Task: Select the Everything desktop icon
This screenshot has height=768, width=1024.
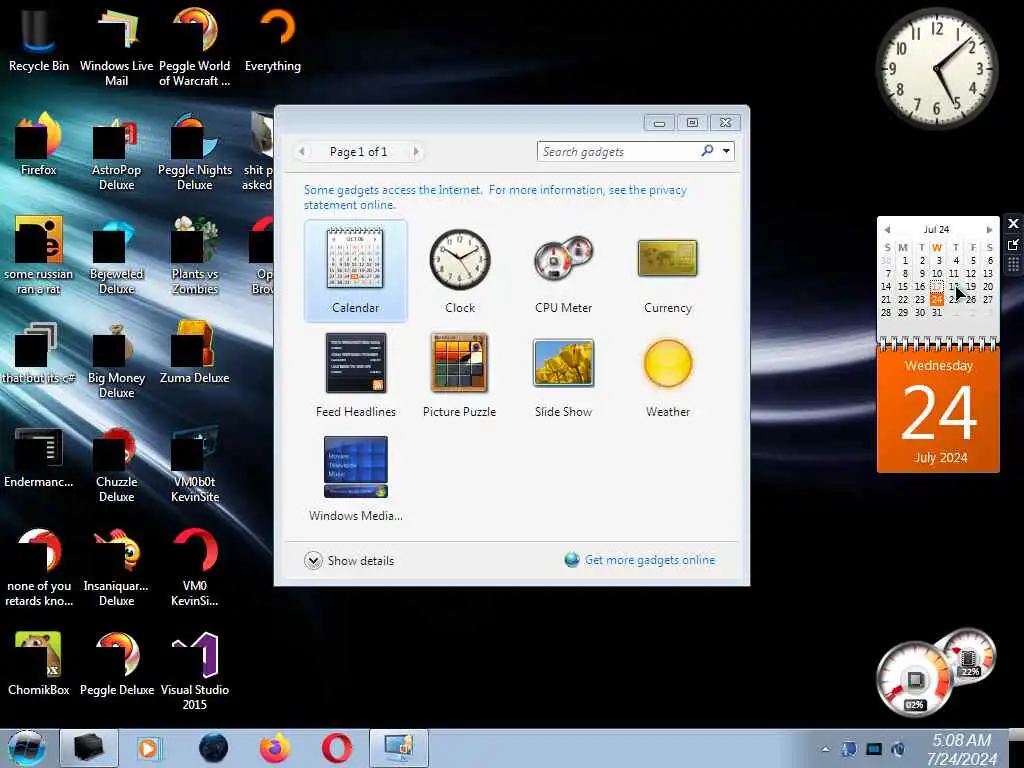Action: pyautogui.click(x=273, y=39)
